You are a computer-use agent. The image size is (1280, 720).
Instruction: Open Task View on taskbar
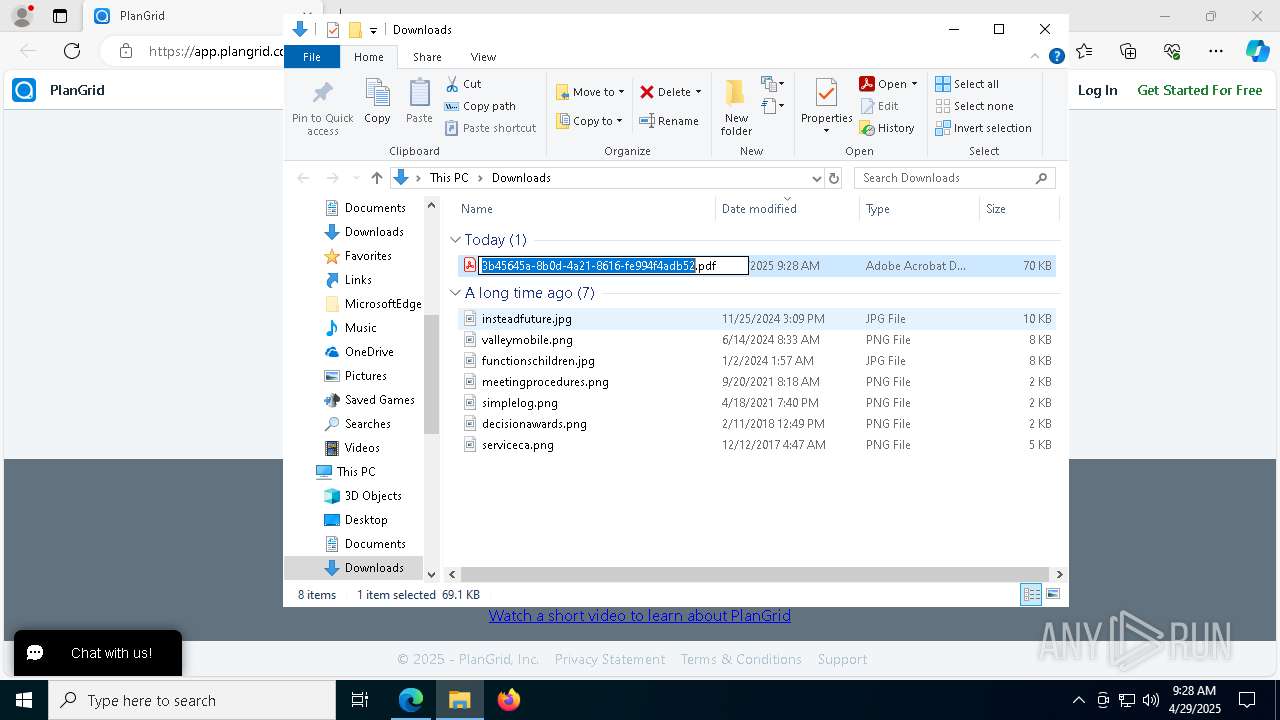pyautogui.click(x=360, y=700)
